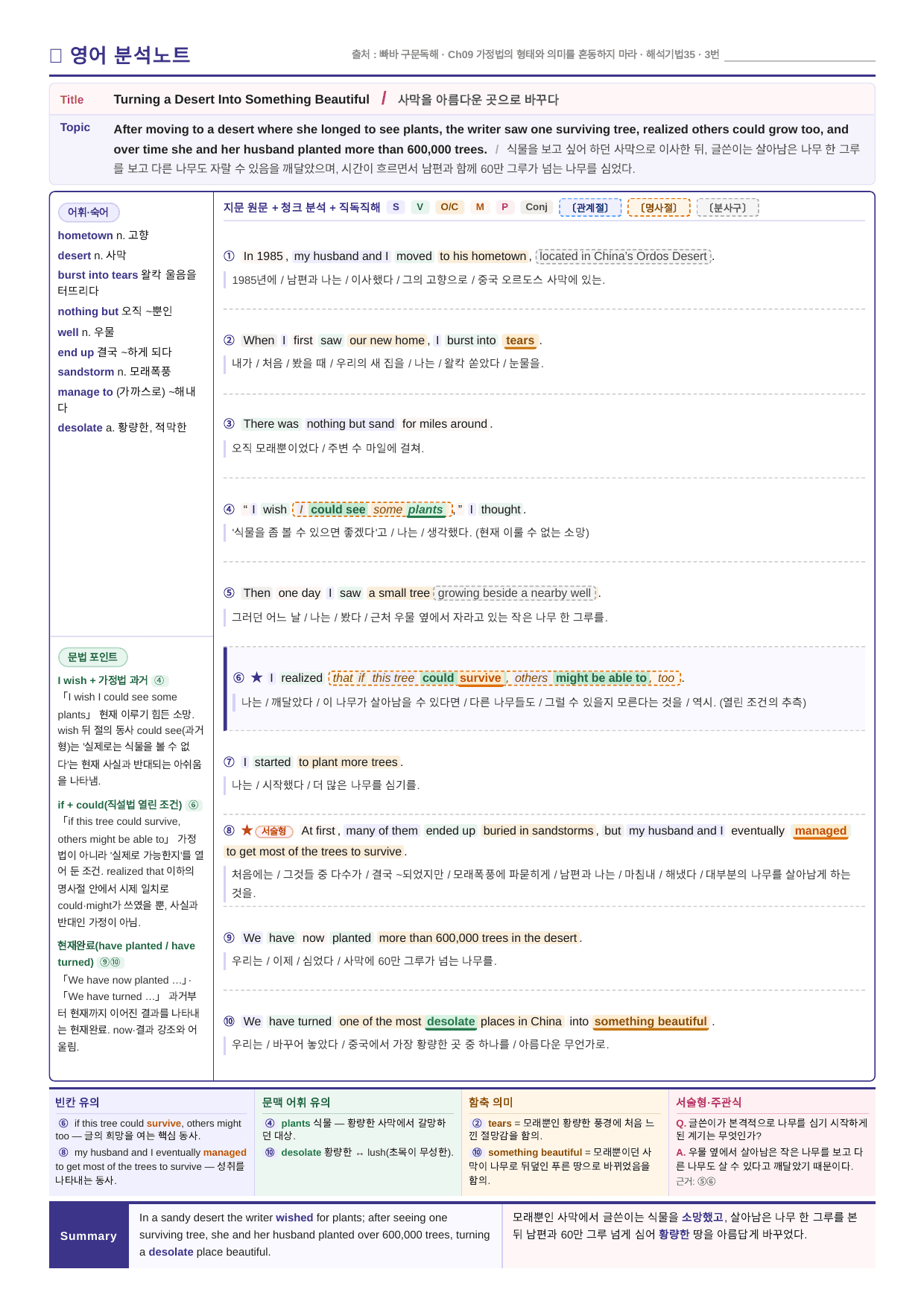The width and height of the screenshot is (924, 1307).
Task: Select the Conj legend badge
Action: [x=537, y=207]
